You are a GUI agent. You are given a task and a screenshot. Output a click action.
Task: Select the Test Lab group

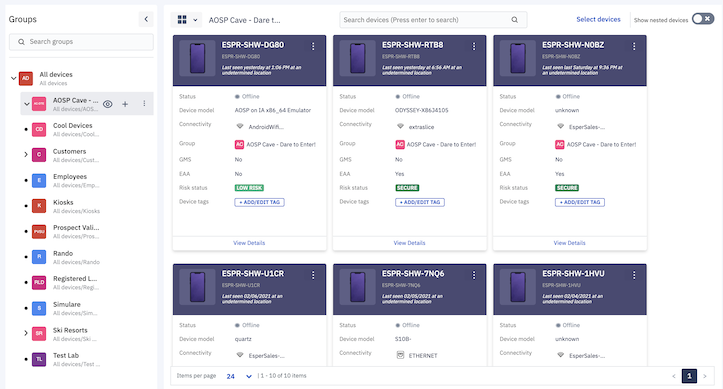65,355
